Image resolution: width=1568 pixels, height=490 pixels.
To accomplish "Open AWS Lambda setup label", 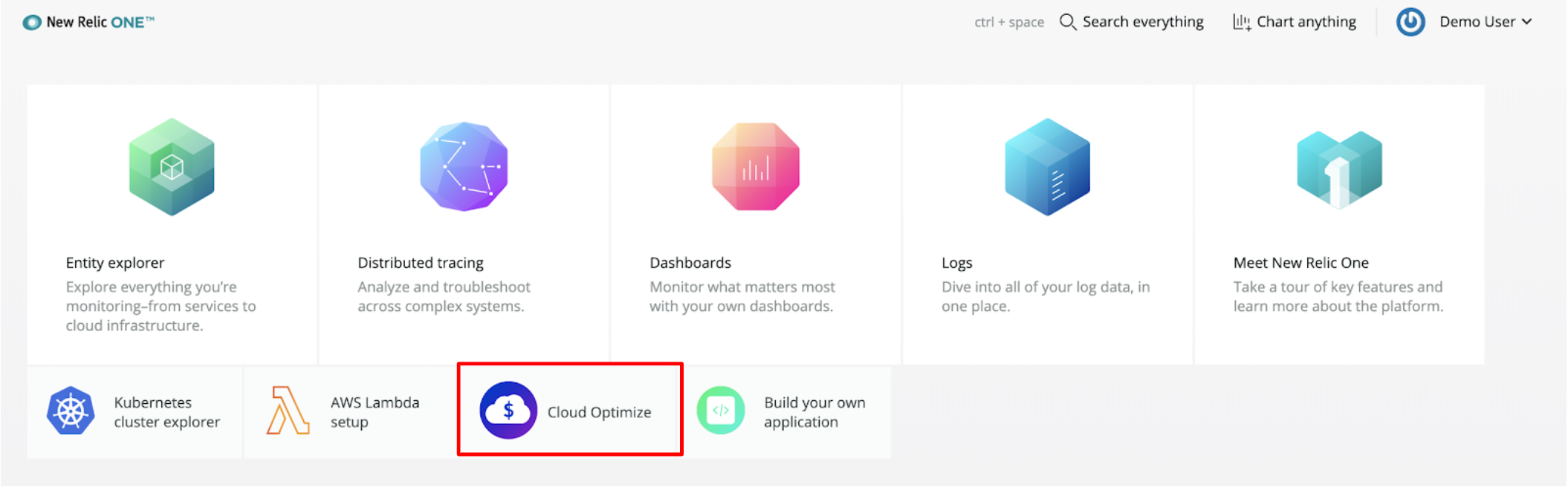I will (375, 412).
